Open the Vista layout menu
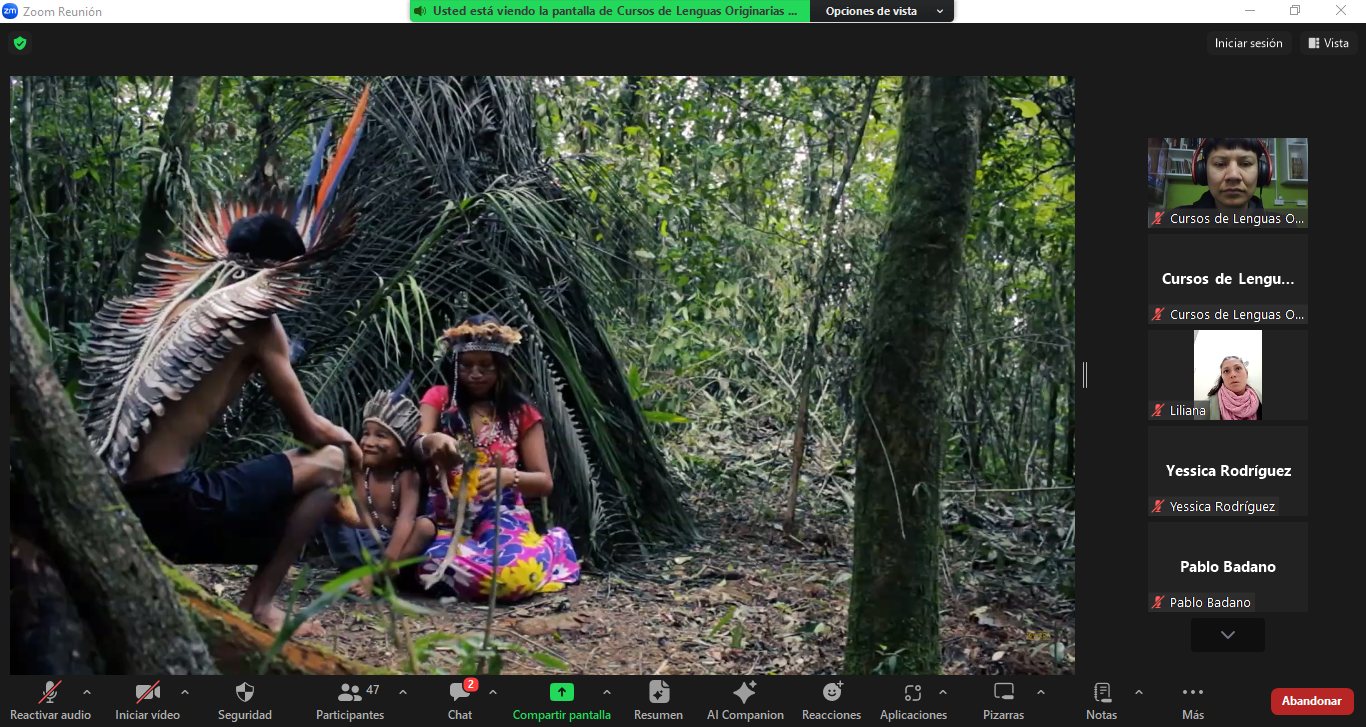This screenshot has width=1366, height=727. (x=1328, y=43)
